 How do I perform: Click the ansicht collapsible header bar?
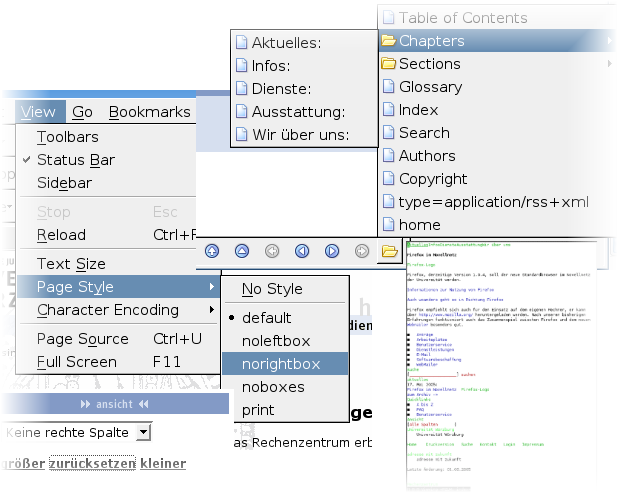[x=113, y=404]
